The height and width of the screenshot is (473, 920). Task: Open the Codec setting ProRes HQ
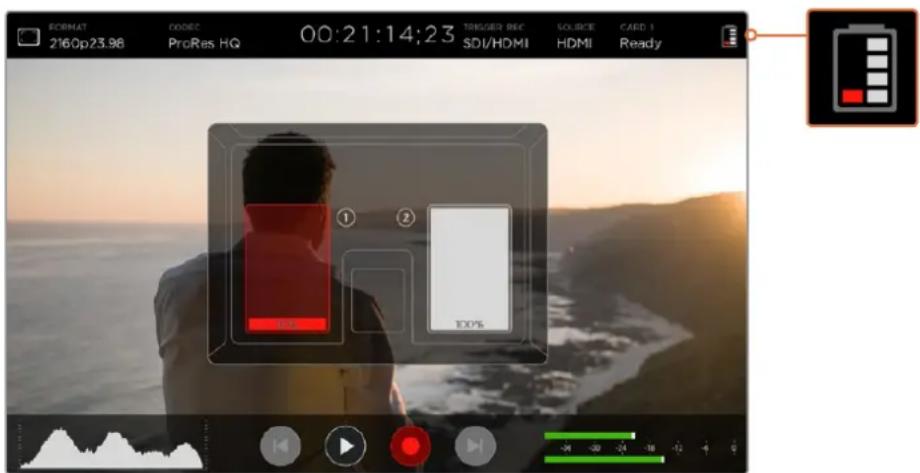(204, 36)
